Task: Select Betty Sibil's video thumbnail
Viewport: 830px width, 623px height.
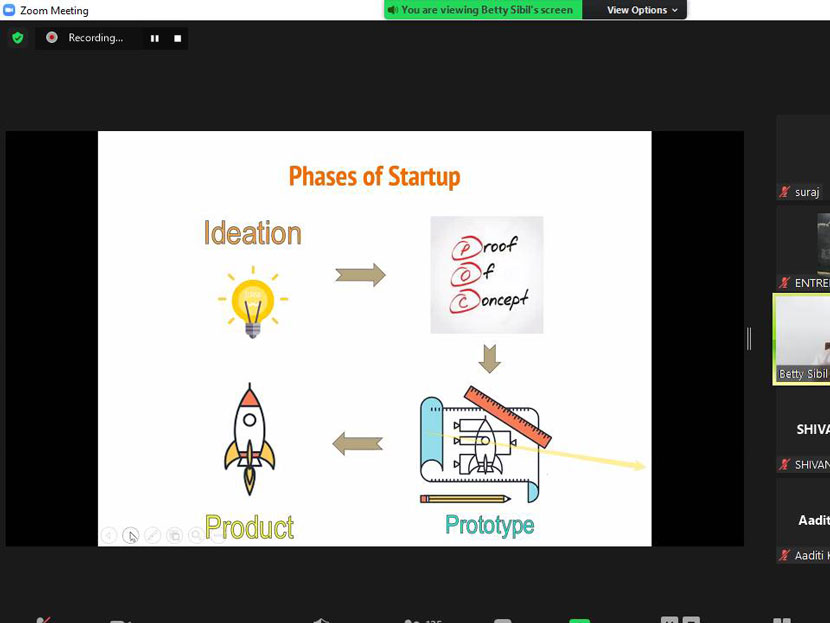Action: point(803,338)
